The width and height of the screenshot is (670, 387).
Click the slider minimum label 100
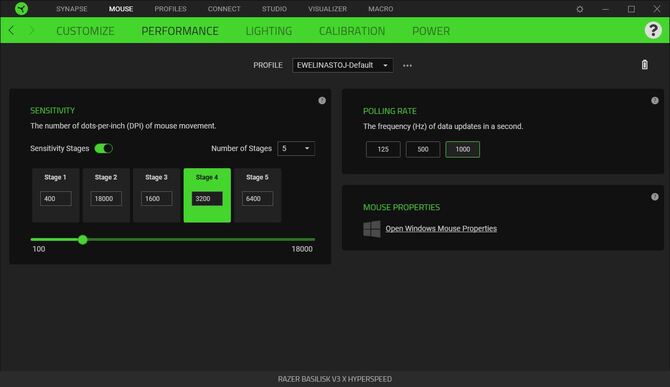[38, 249]
